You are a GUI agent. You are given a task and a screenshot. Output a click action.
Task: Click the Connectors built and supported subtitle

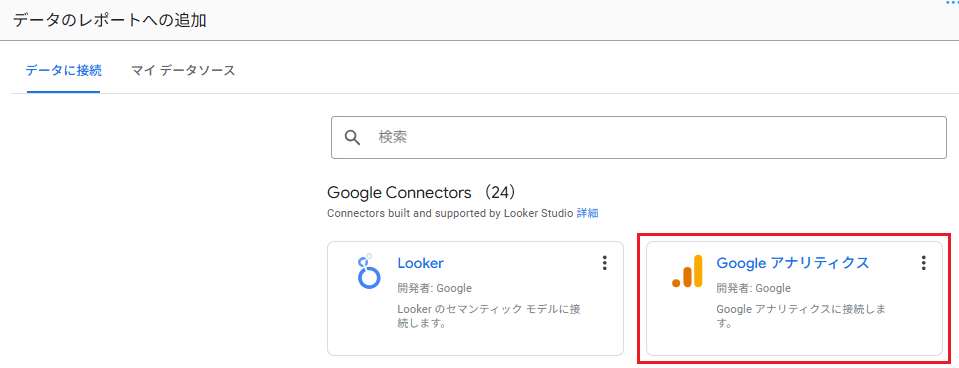[x=451, y=213]
